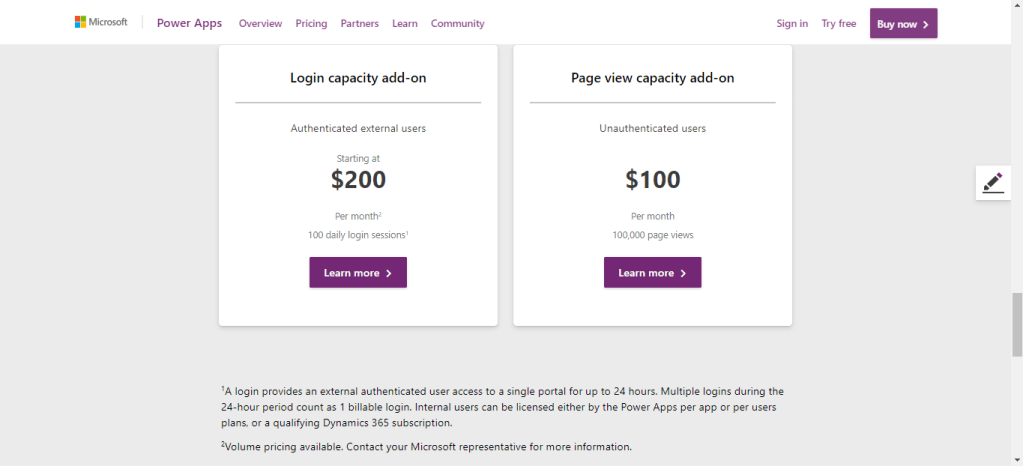This screenshot has height=466, width=1023.
Task: Click the pencil feedback icon
Action: (992, 182)
